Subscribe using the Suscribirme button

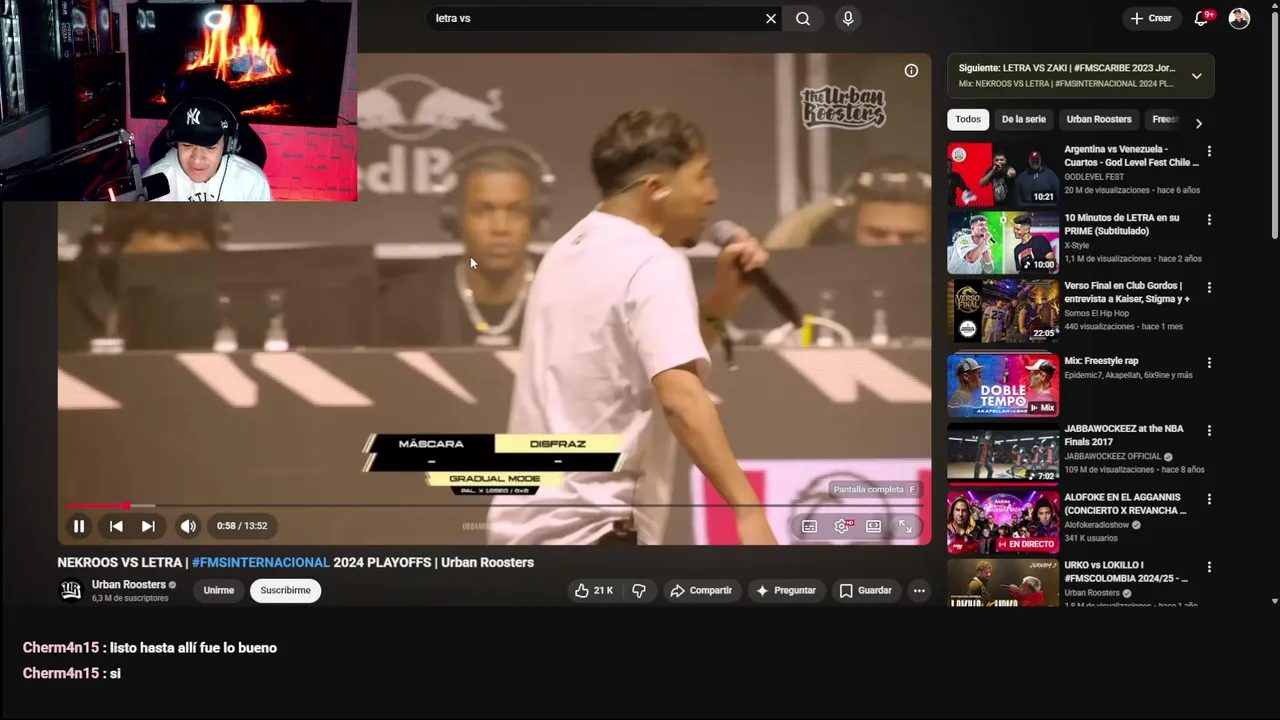click(285, 591)
